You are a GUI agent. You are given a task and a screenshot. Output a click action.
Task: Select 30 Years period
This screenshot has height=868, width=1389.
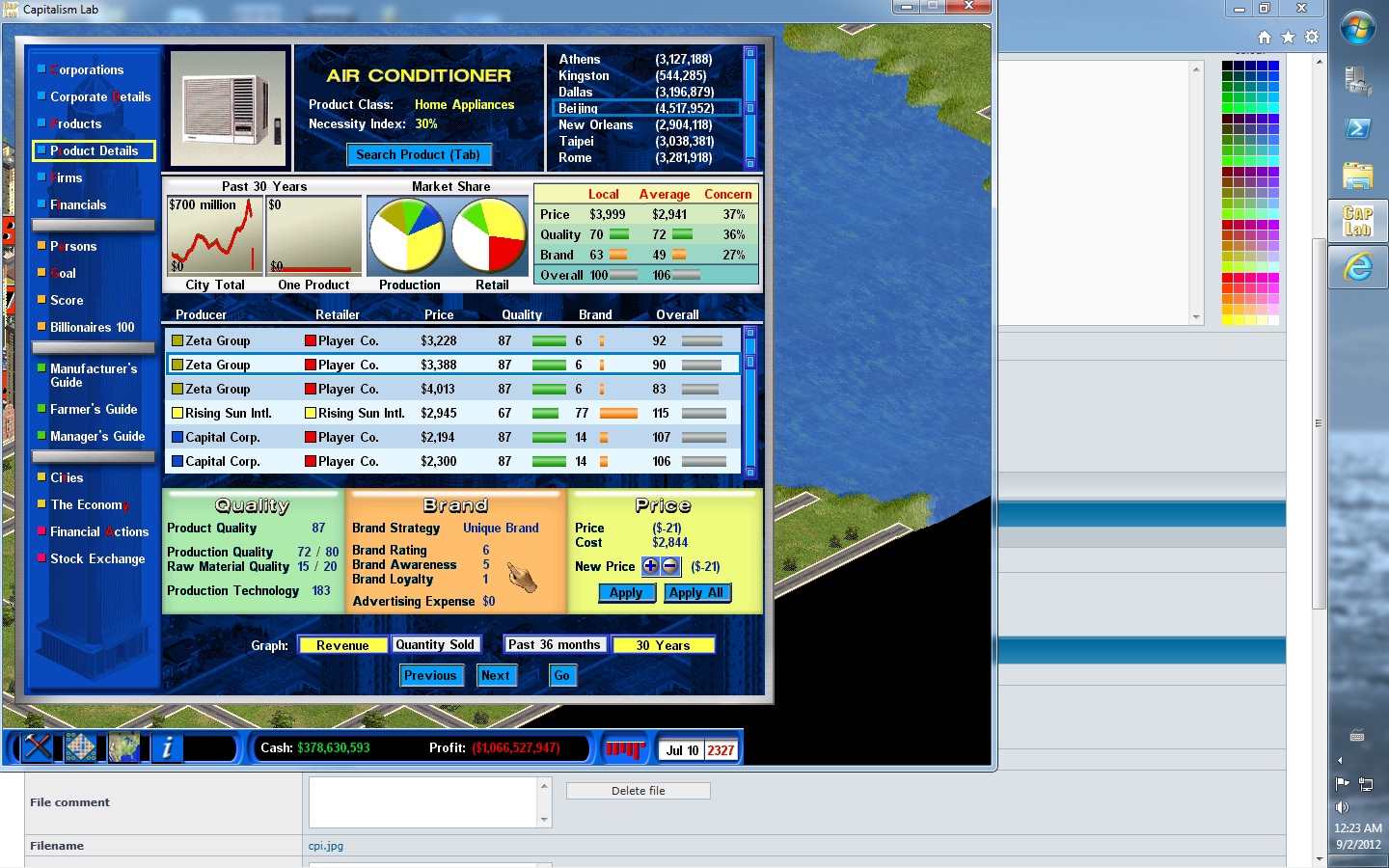[663, 645]
